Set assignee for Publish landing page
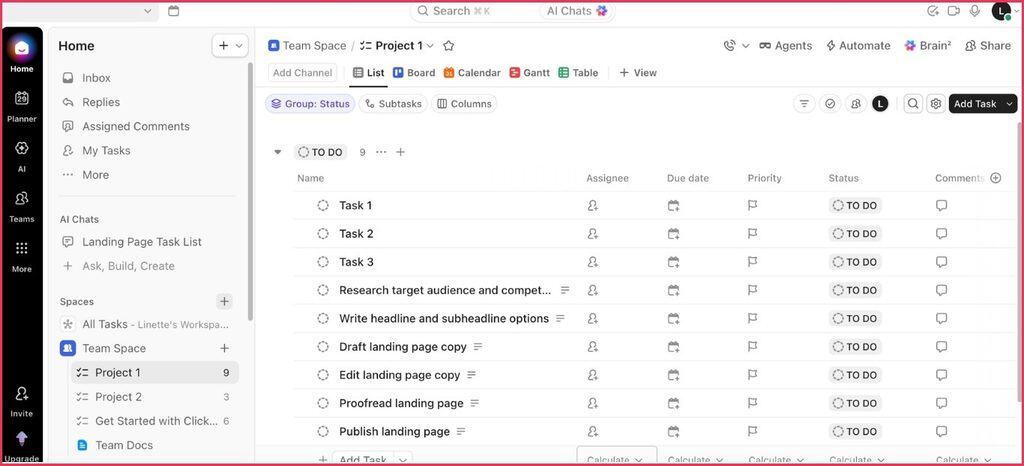Image resolution: width=1024 pixels, height=466 pixels. tap(592, 431)
